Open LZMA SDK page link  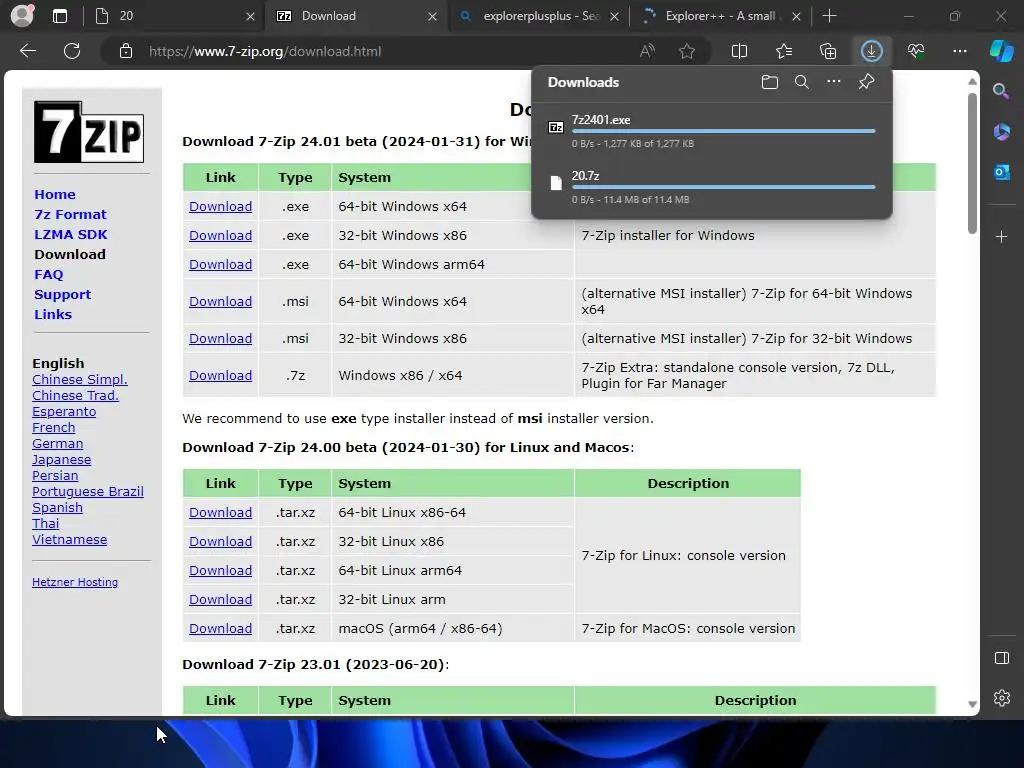(71, 234)
